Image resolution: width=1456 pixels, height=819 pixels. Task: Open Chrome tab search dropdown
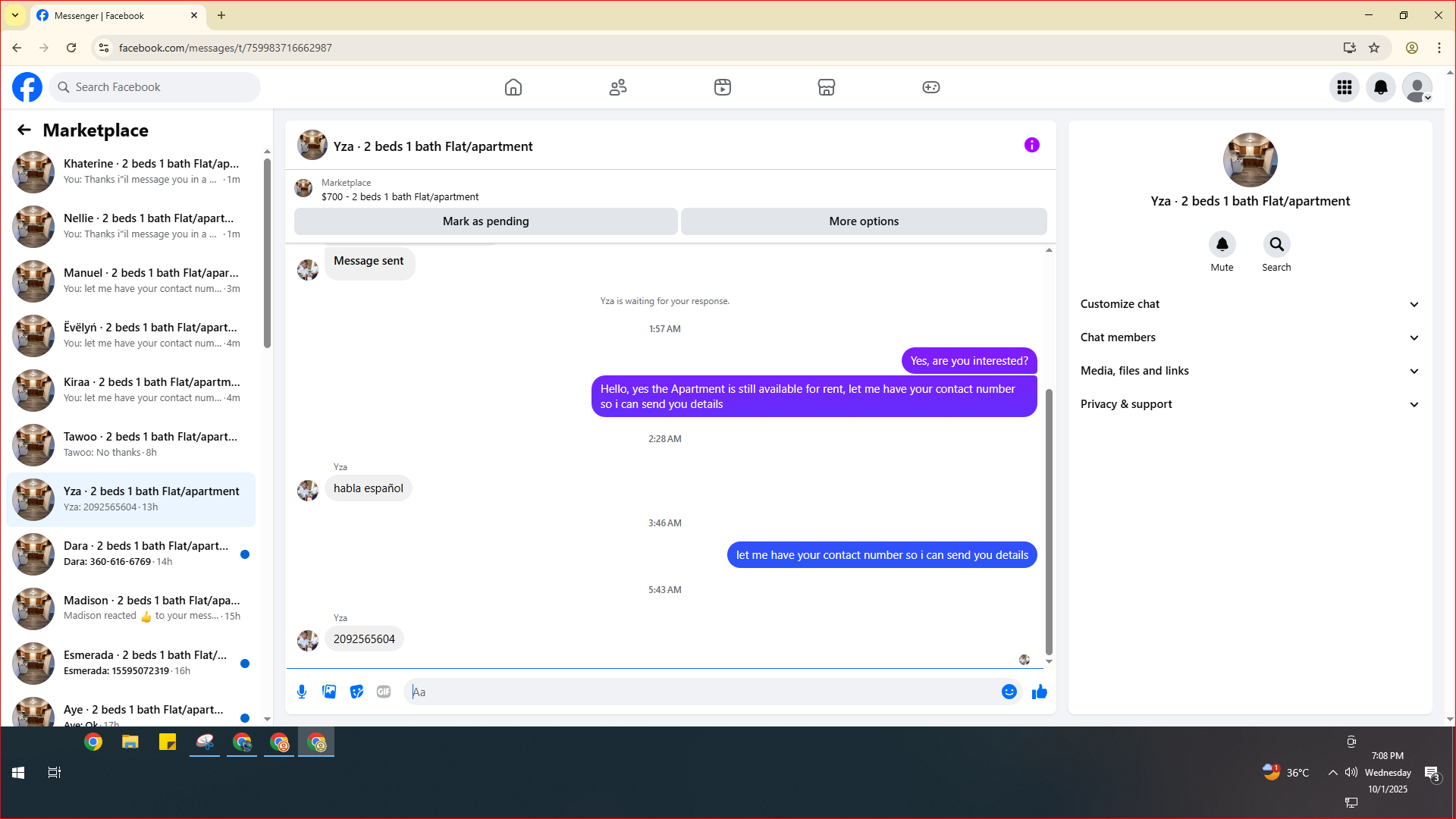[15, 15]
